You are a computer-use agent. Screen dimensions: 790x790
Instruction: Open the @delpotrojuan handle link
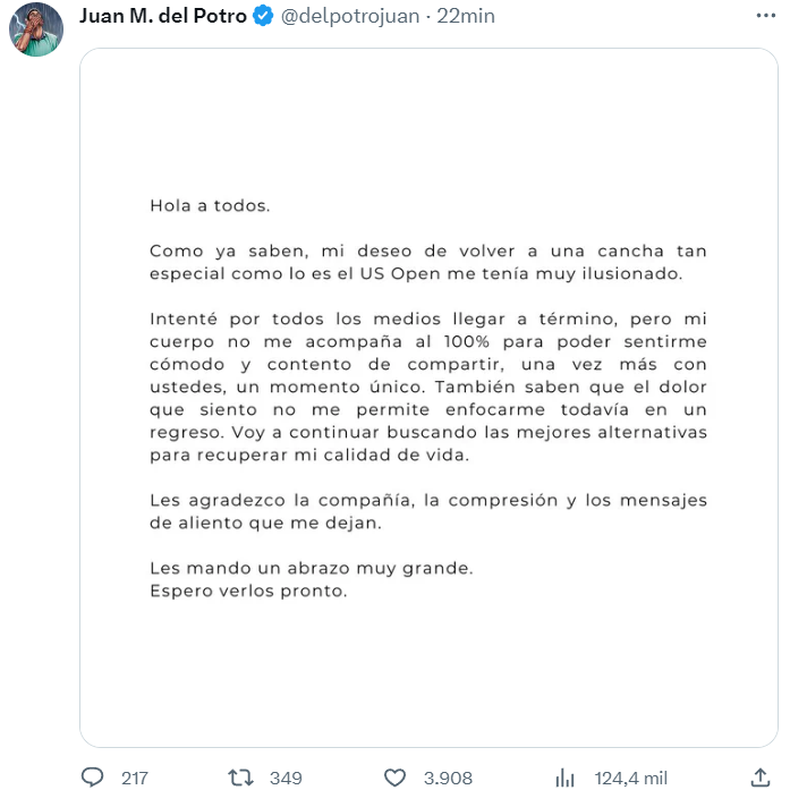tap(344, 16)
